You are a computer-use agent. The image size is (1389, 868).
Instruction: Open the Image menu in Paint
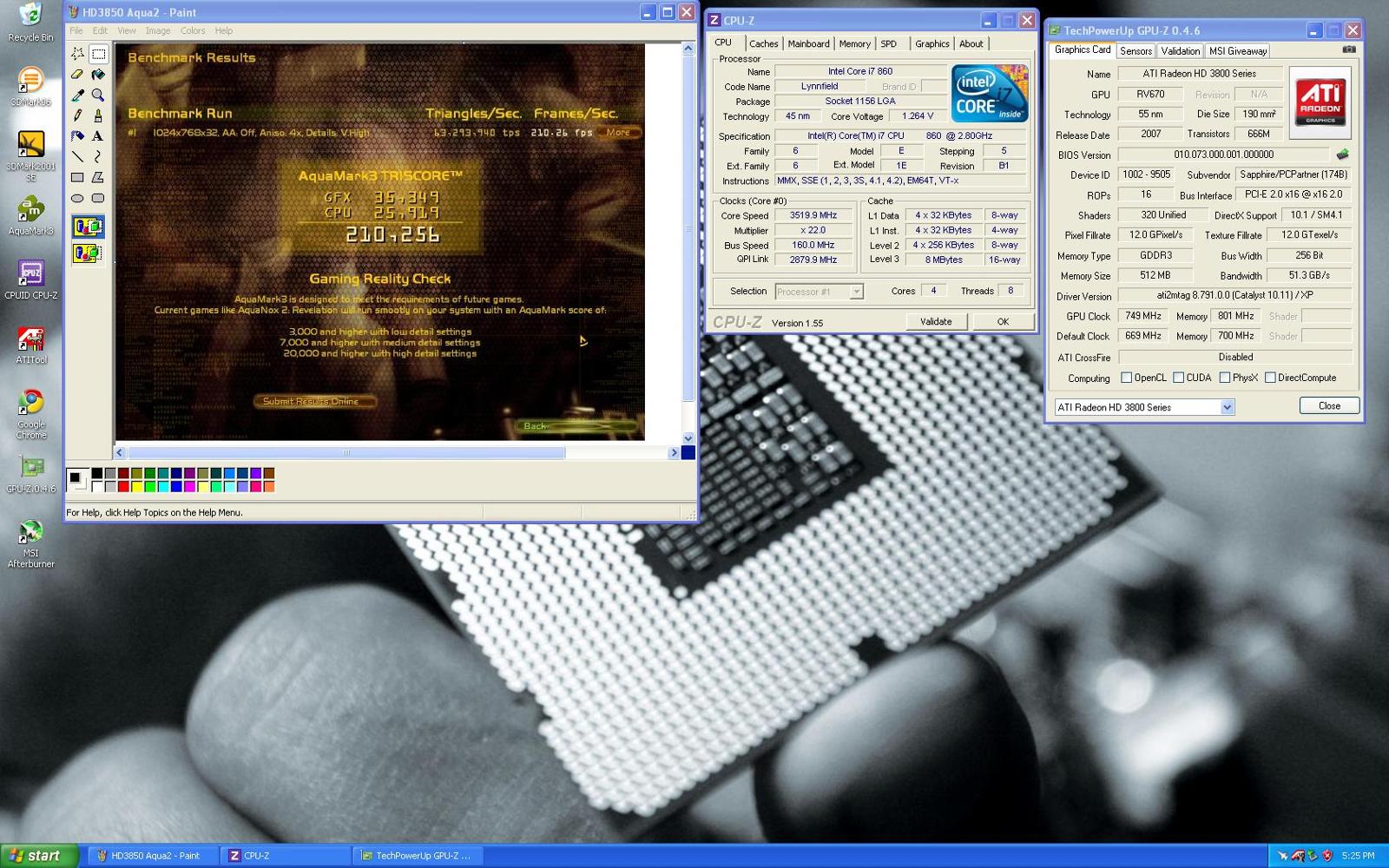tap(158, 30)
